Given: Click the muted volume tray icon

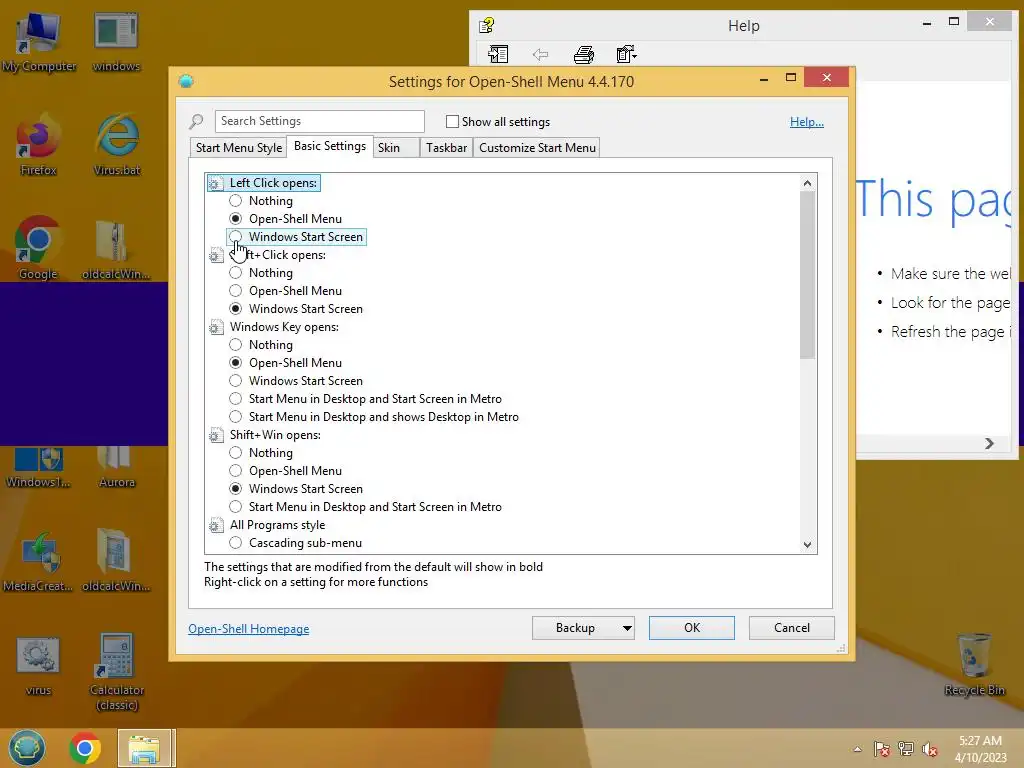Looking at the screenshot, I should pyautogui.click(x=930, y=749).
